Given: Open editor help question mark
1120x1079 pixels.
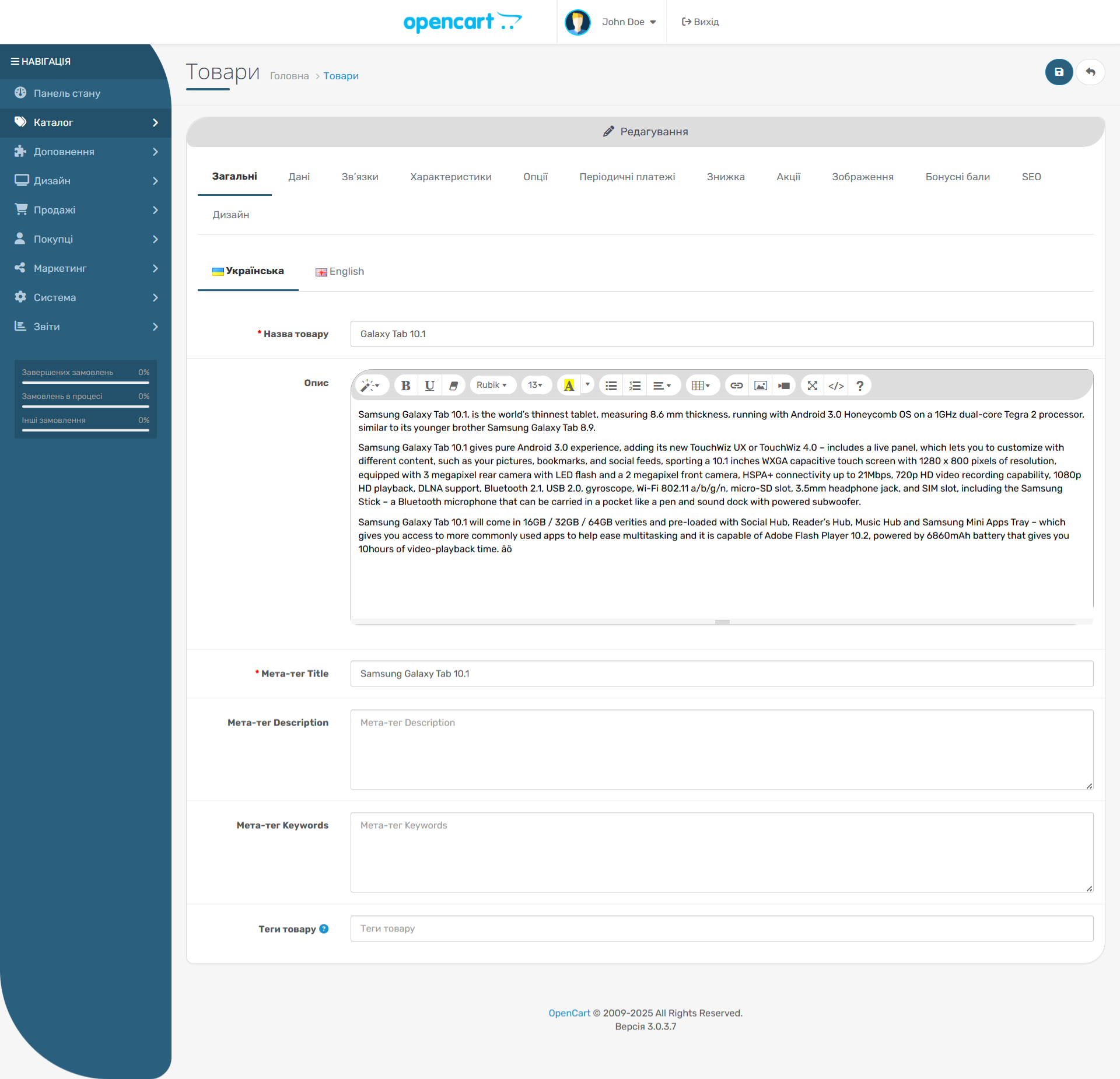Looking at the screenshot, I should [x=860, y=386].
